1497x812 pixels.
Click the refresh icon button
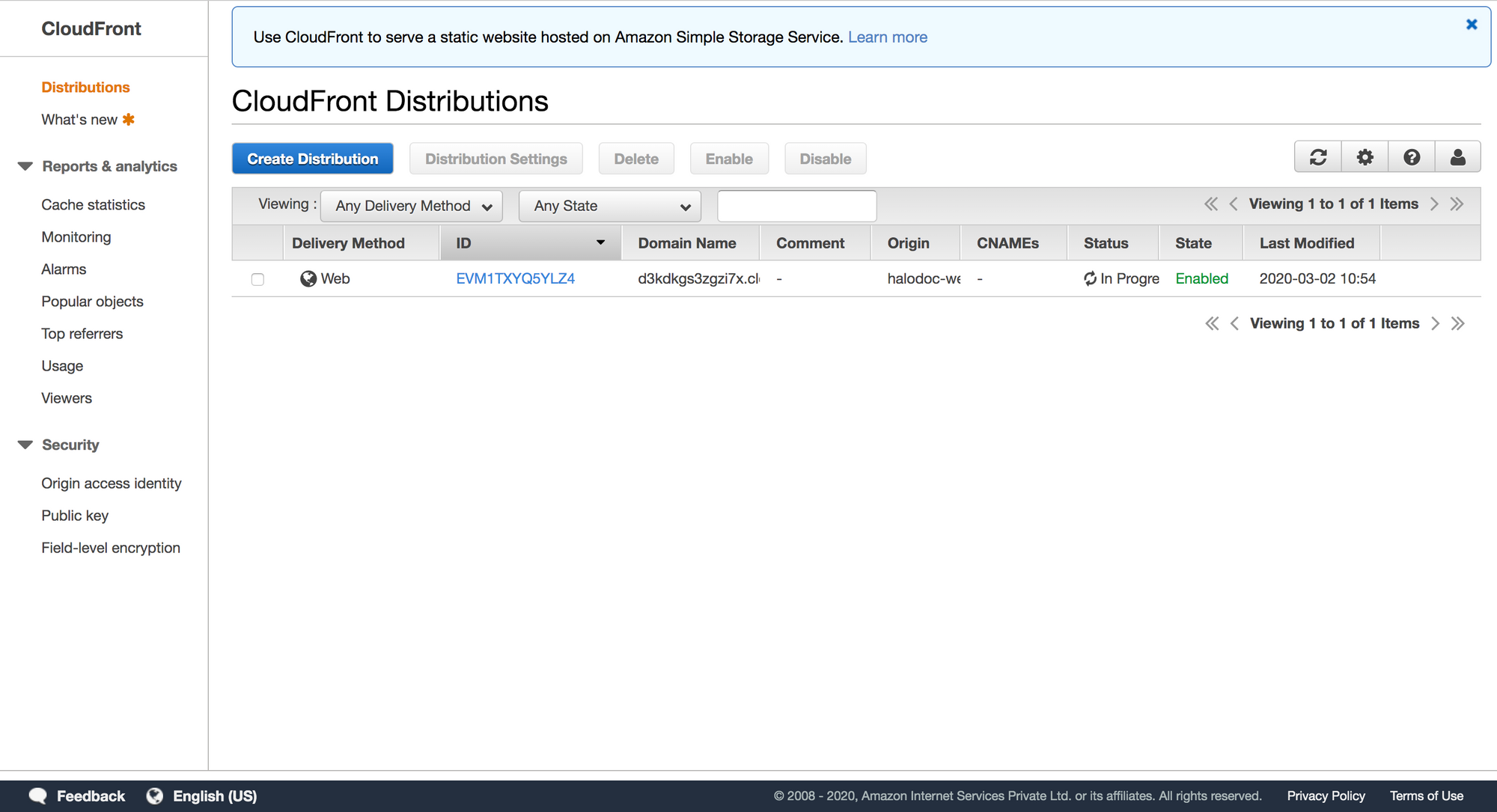click(x=1318, y=157)
